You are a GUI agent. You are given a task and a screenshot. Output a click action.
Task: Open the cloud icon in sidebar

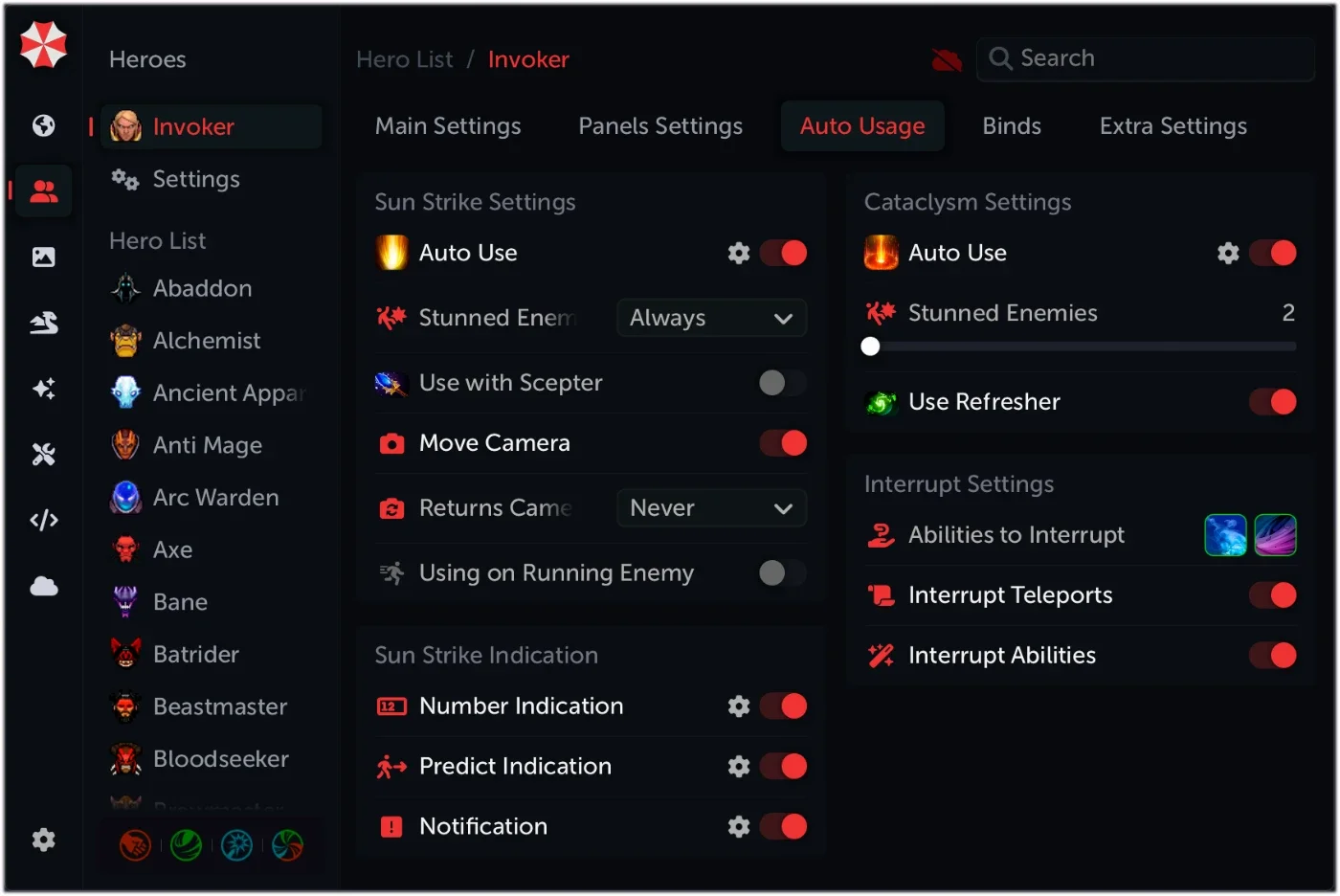point(44,586)
